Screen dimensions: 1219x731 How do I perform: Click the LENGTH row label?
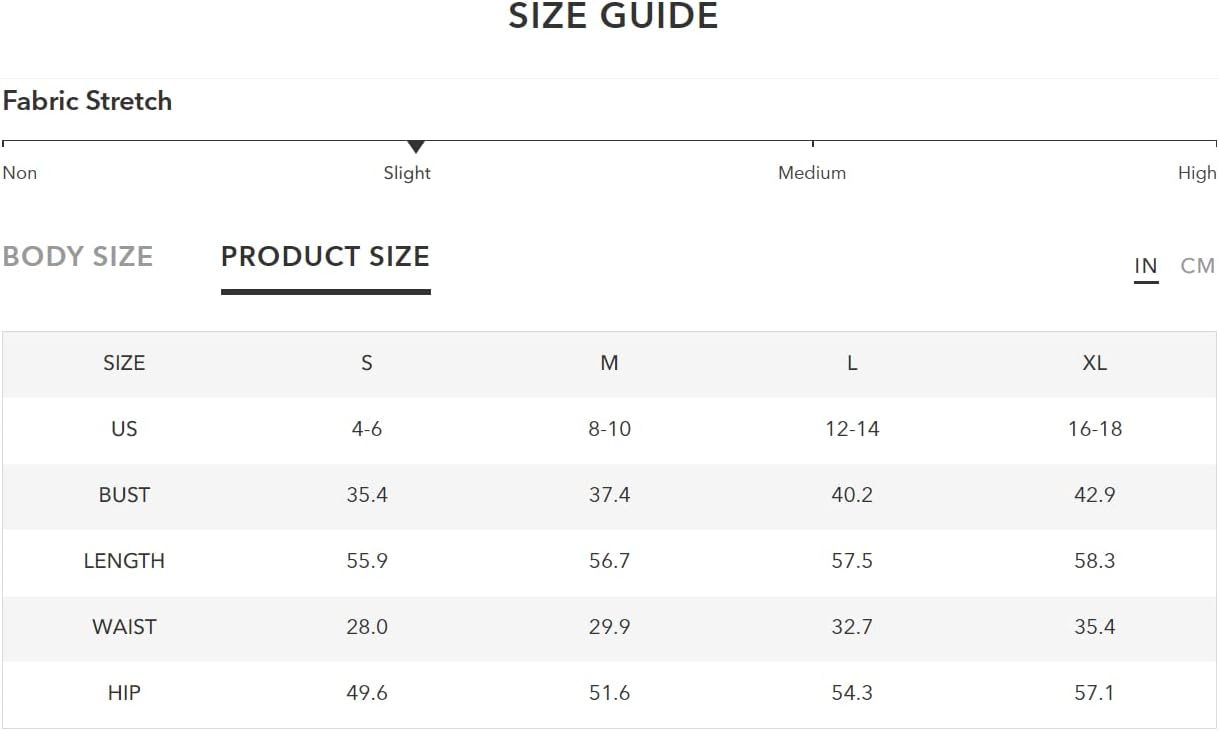pyautogui.click(x=124, y=561)
